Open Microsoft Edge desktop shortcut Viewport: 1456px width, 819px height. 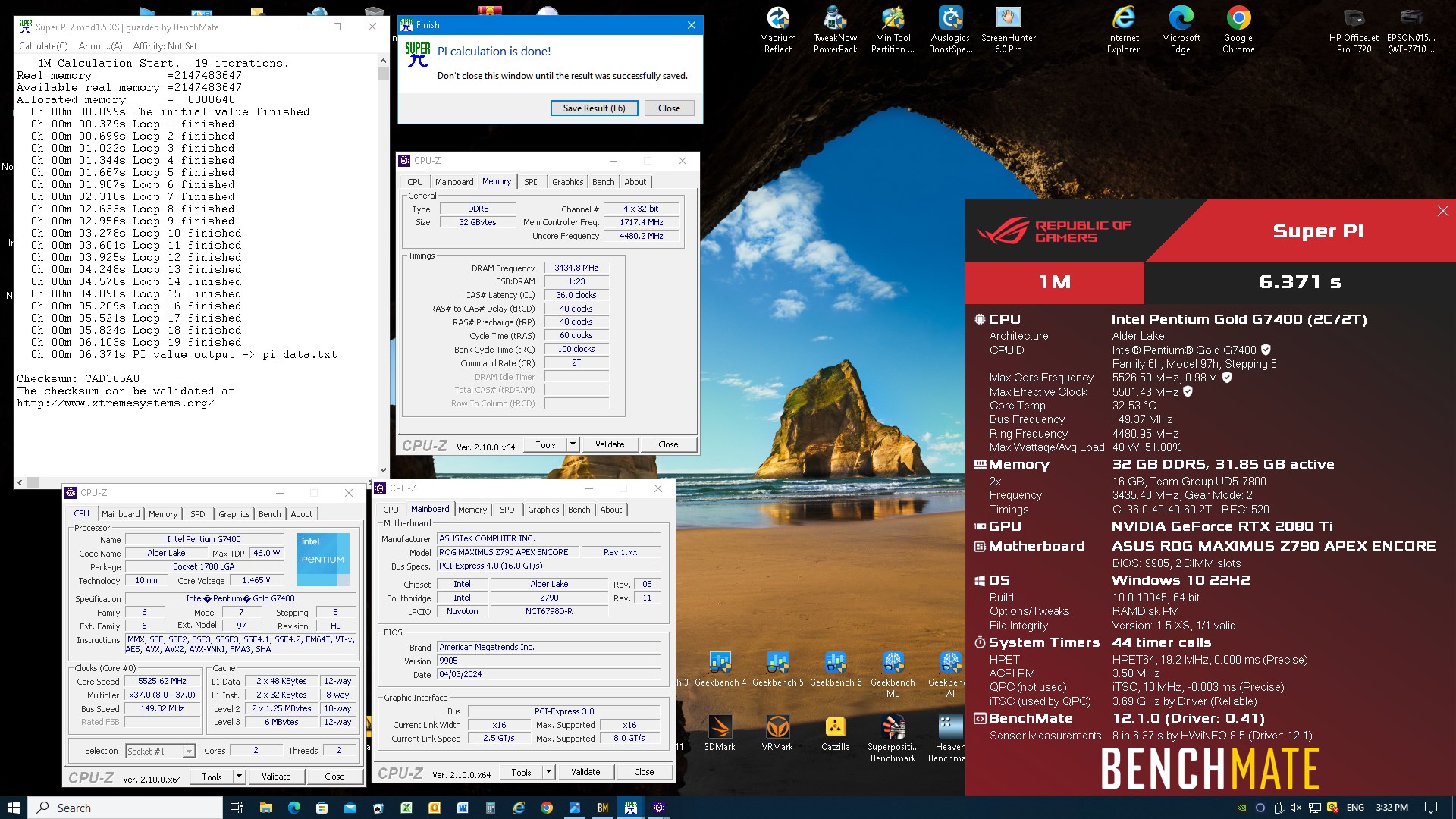[1181, 30]
